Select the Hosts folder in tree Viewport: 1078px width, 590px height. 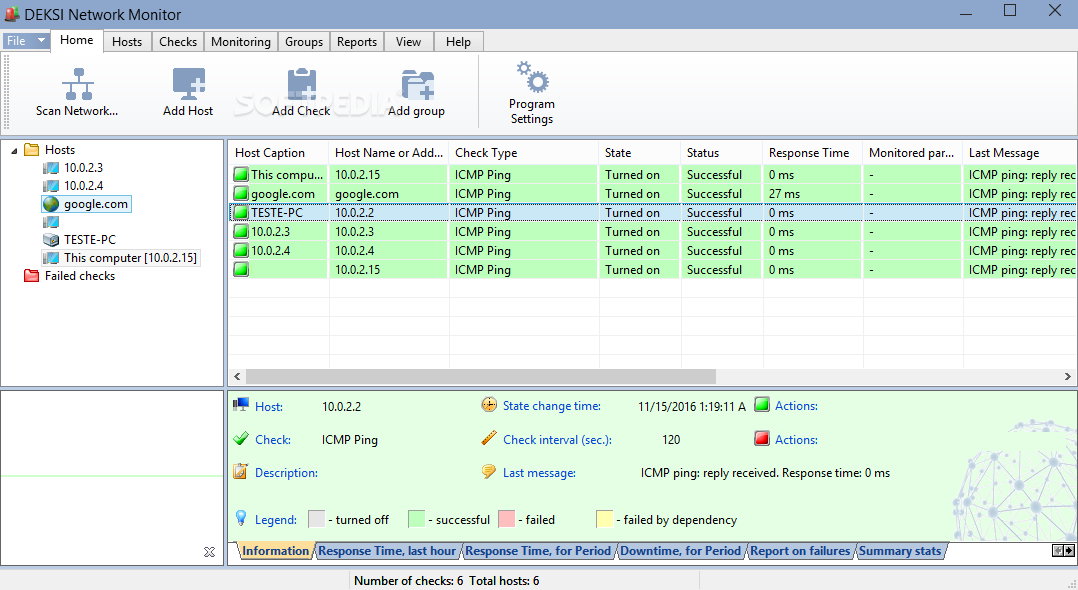click(x=60, y=150)
